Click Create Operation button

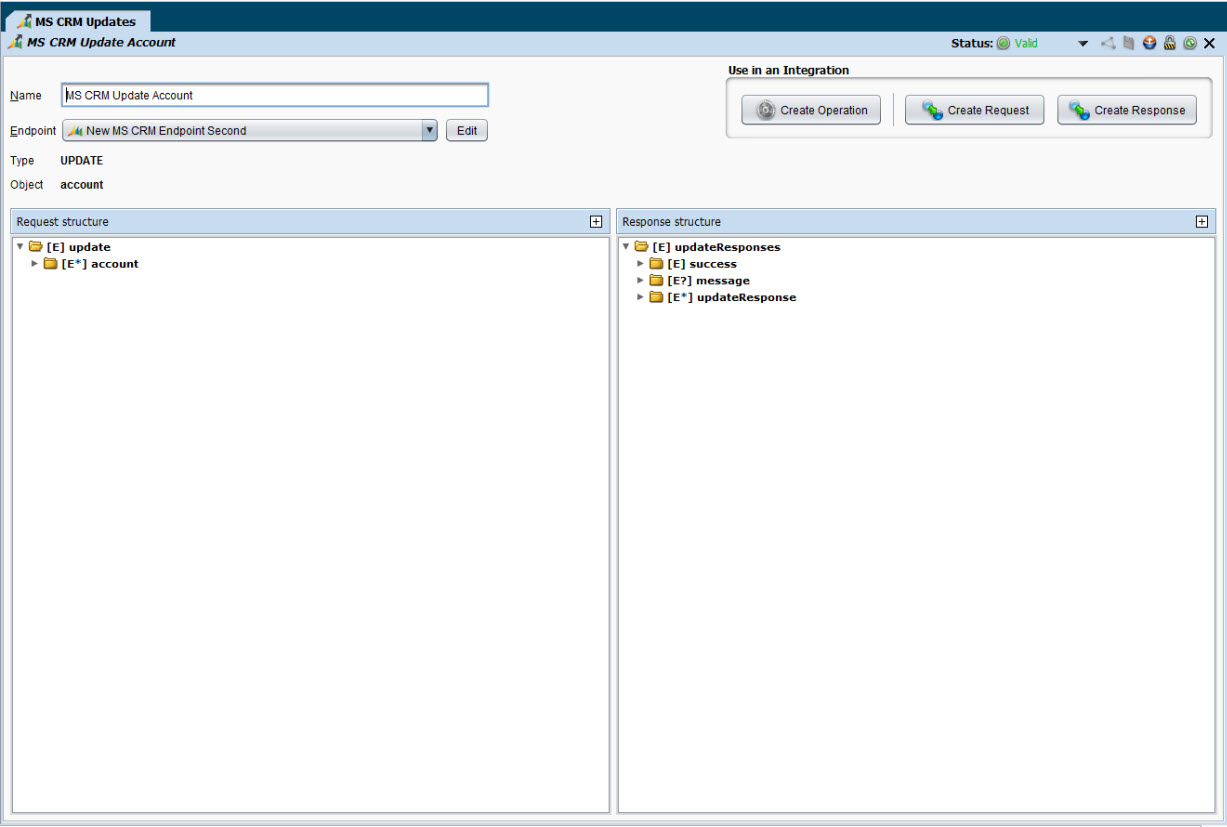tap(811, 110)
